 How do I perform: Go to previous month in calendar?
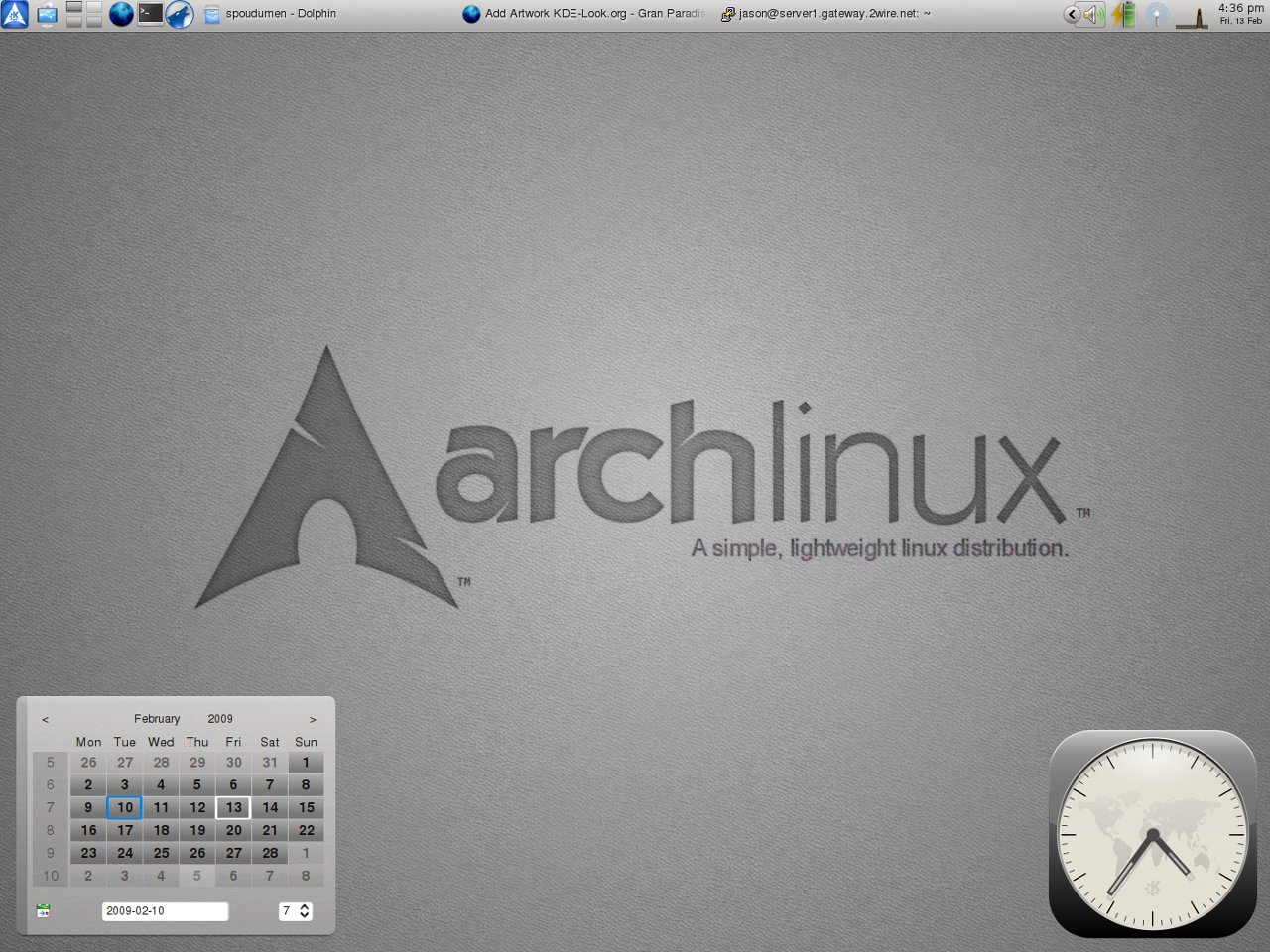click(x=45, y=719)
